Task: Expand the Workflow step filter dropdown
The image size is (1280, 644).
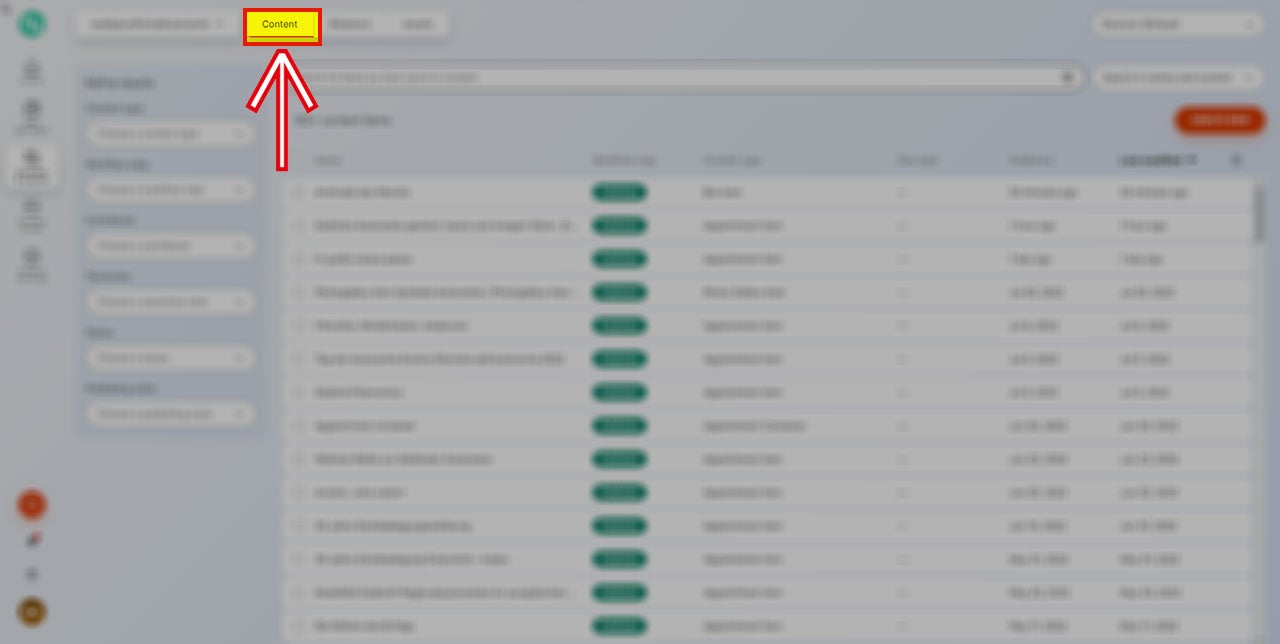Action: coord(169,190)
